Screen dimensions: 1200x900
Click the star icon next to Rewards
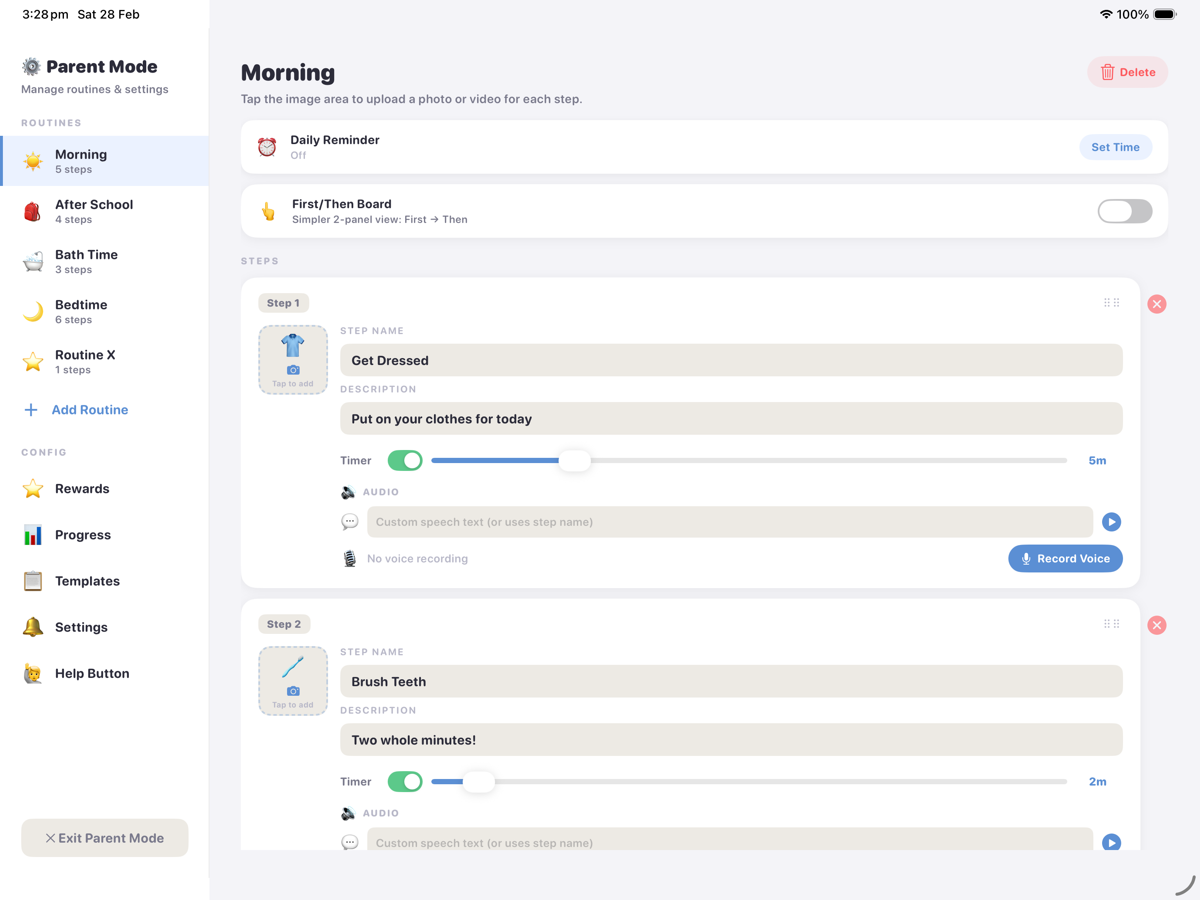tap(33, 489)
